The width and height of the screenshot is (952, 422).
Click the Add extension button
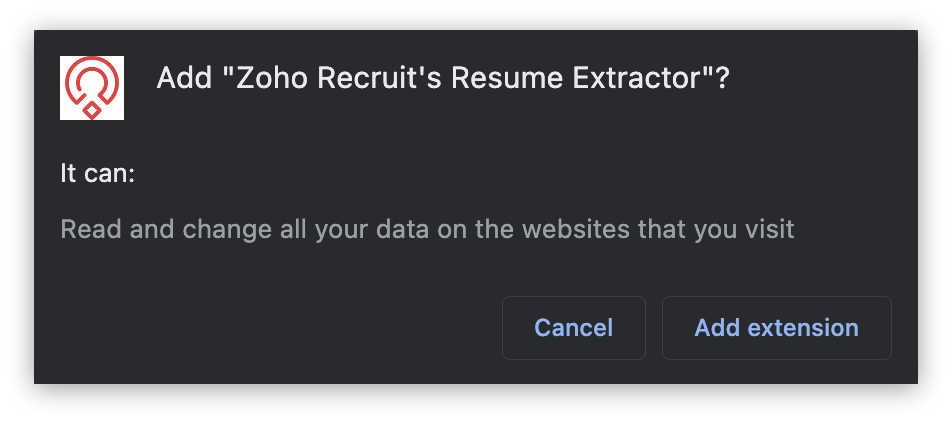click(776, 327)
